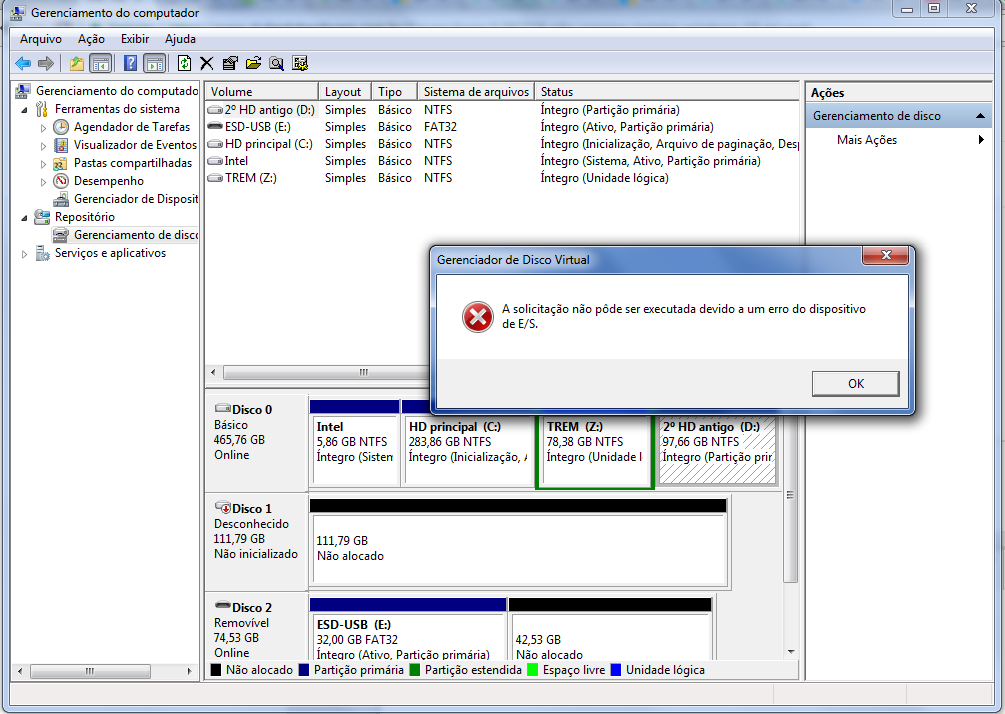
Task: Click the magnifier search toolbar icon
Action: pos(276,63)
